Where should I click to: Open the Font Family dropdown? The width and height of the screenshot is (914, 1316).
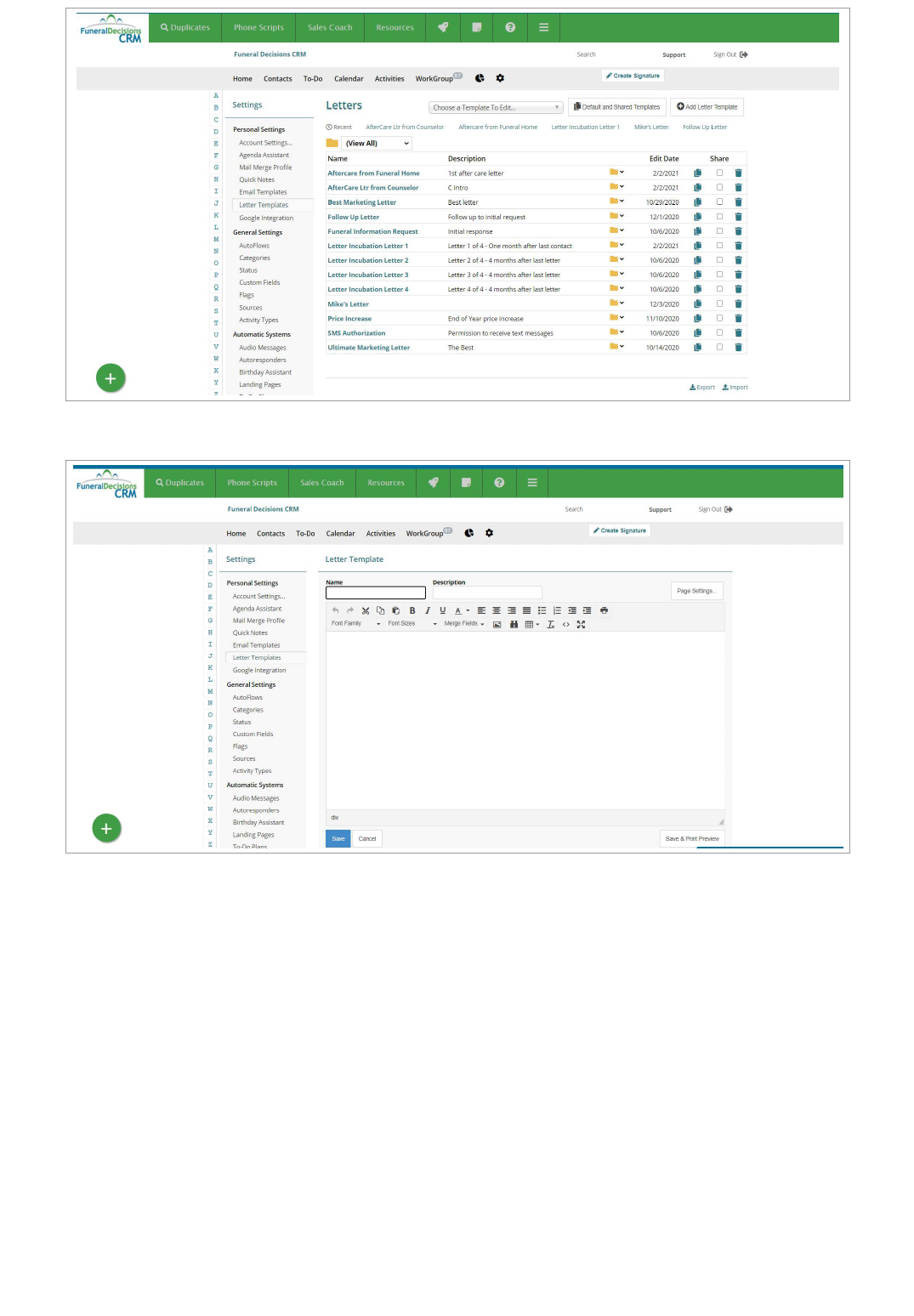(355, 624)
